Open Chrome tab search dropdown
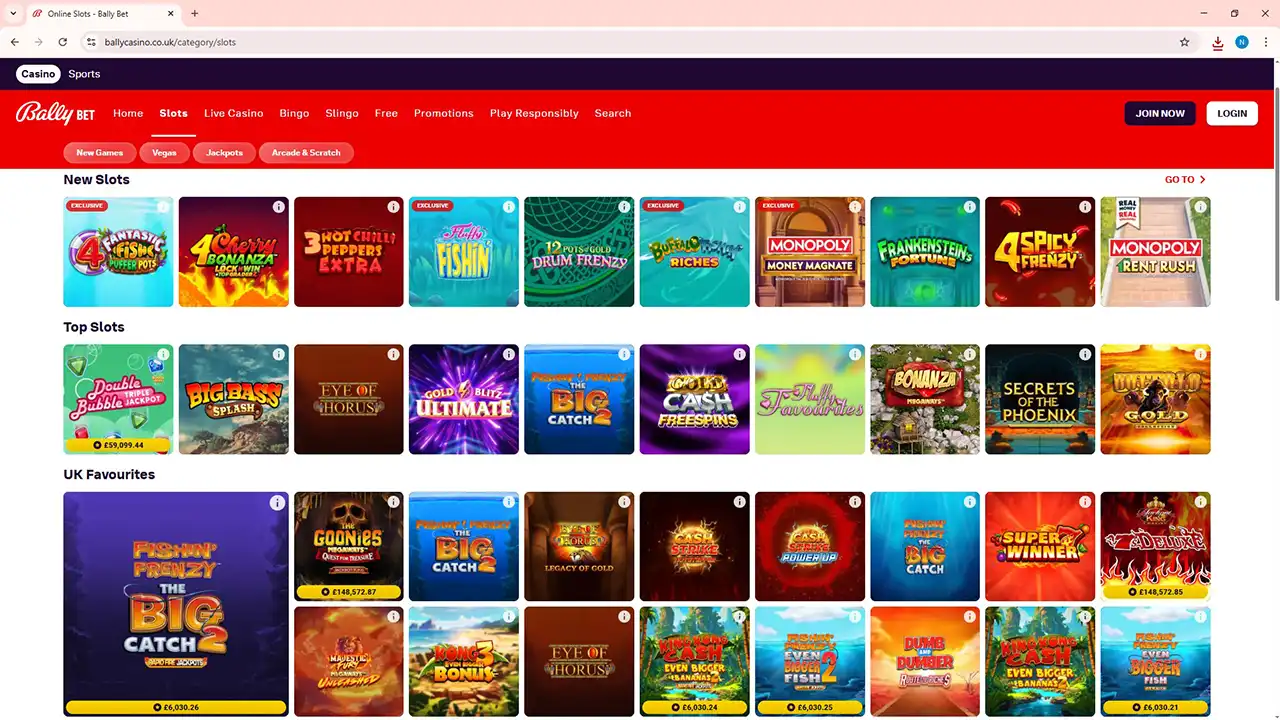The width and height of the screenshot is (1280, 720). pos(13,13)
